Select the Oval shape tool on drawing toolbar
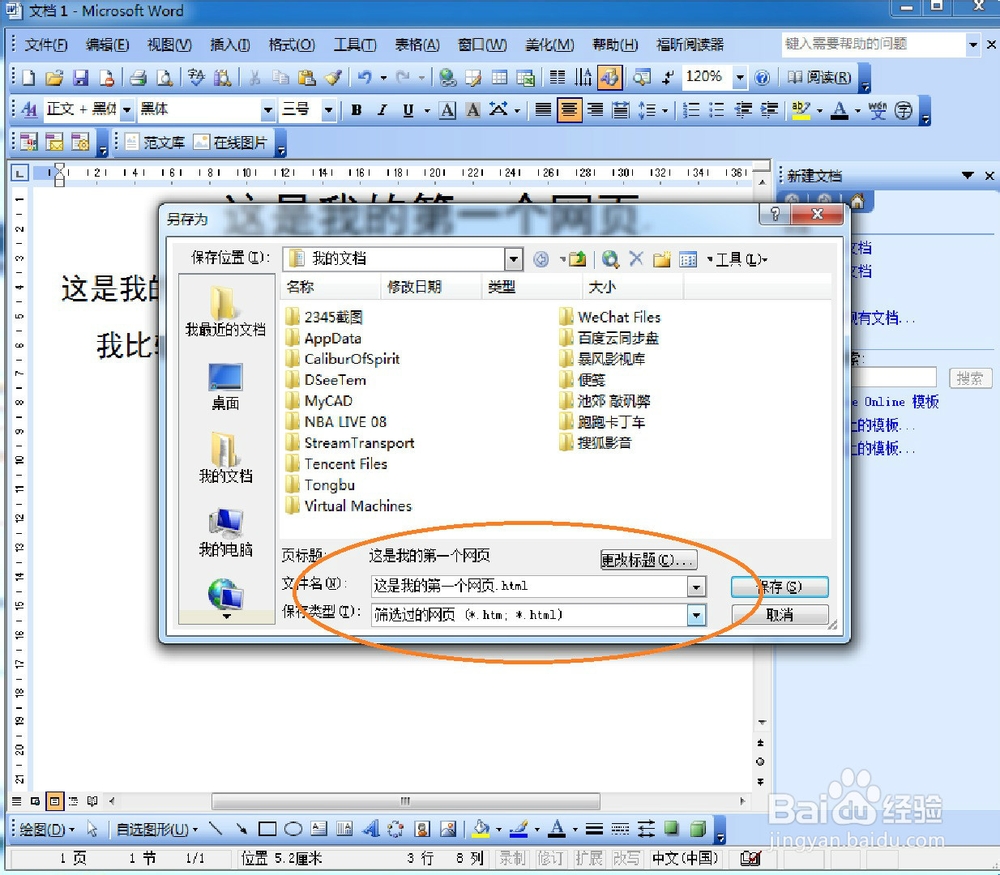Viewport: 1000px width, 875px height. [x=293, y=829]
